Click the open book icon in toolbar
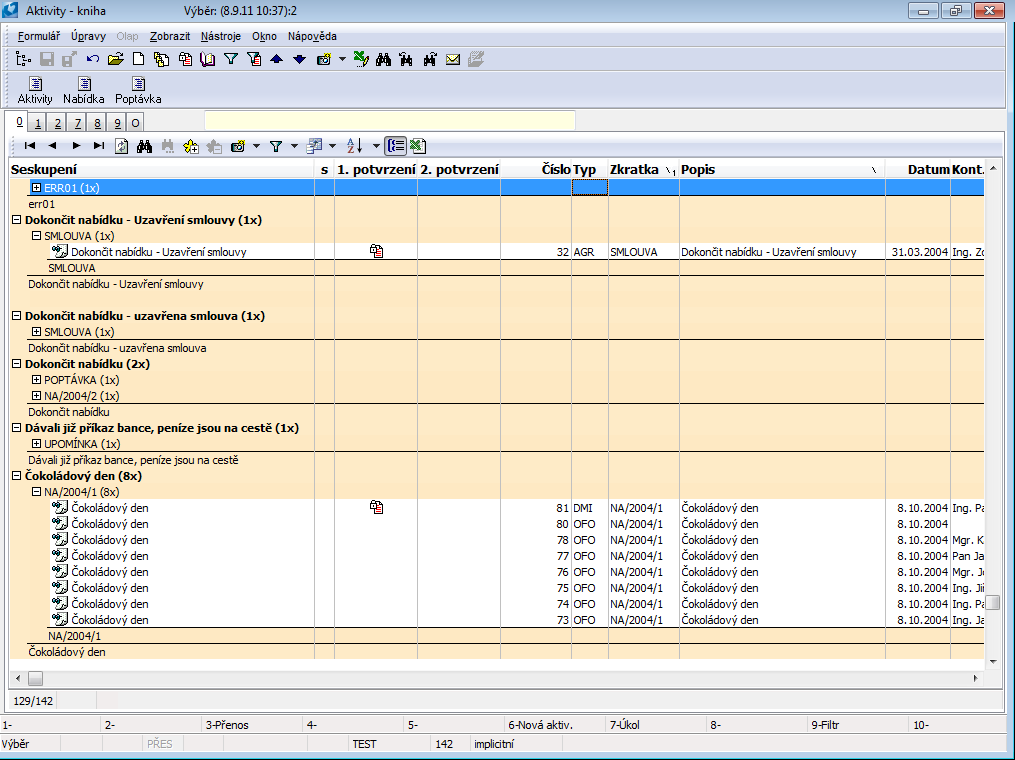This screenshot has height=760, width=1015. click(x=207, y=60)
